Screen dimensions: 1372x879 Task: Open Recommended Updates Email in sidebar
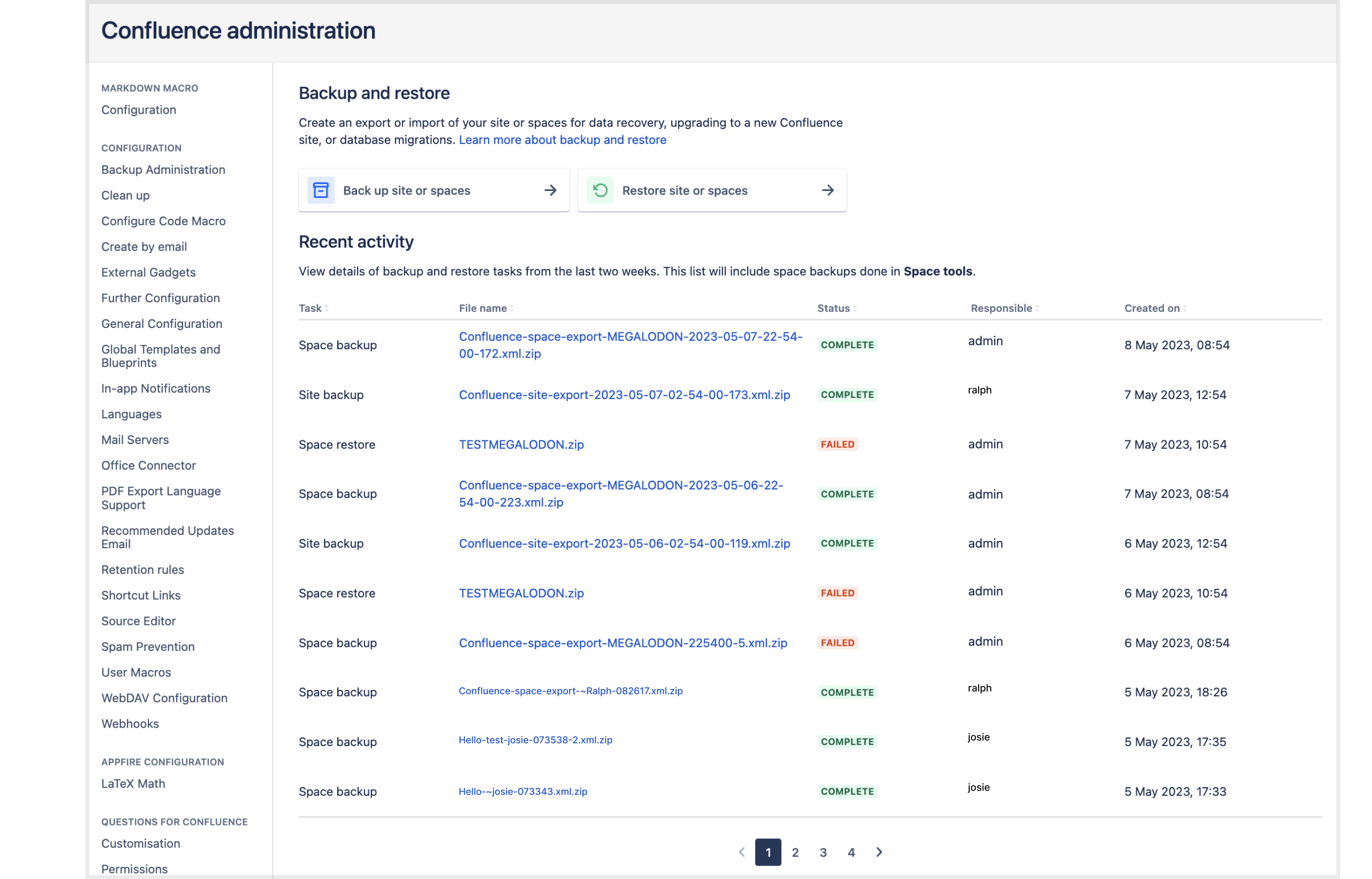(x=167, y=537)
